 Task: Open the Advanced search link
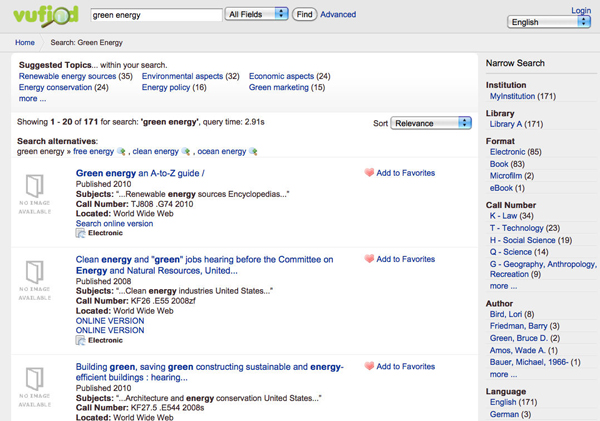tap(338, 15)
